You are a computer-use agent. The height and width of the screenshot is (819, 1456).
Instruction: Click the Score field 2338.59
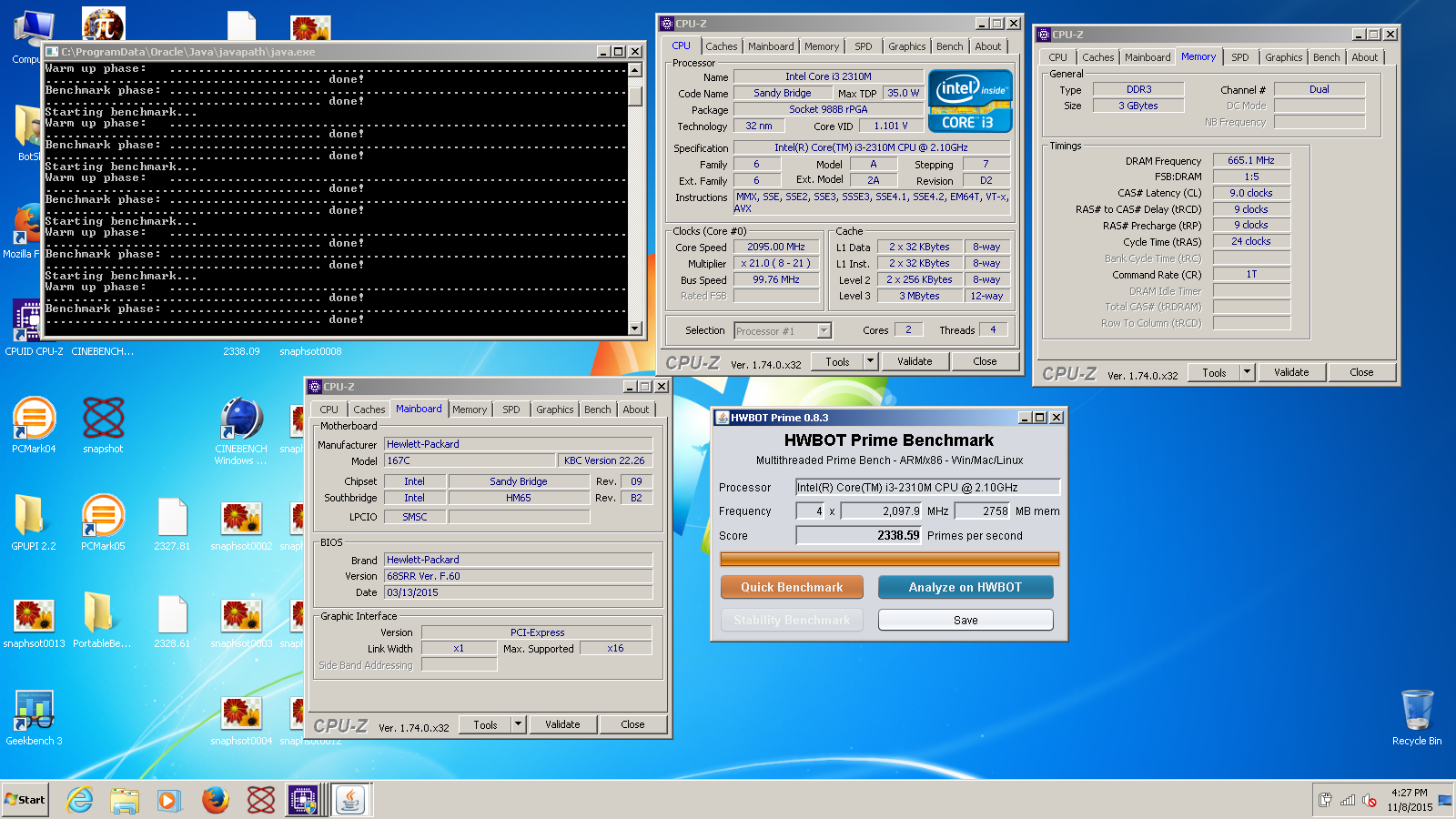tap(859, 536)
